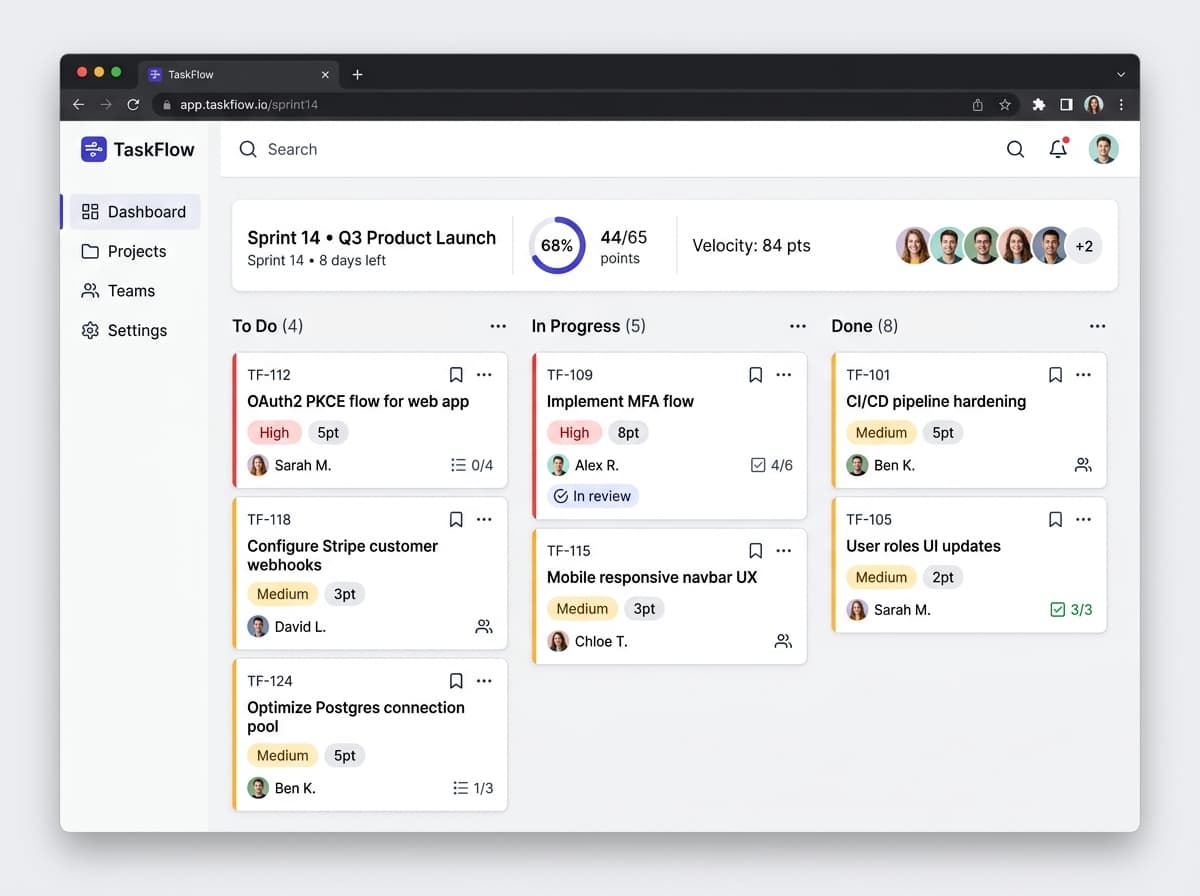This screenshot has height=896, width=1200.
Task: Click the +2 more members badge
Action: tap(1084, 246)
